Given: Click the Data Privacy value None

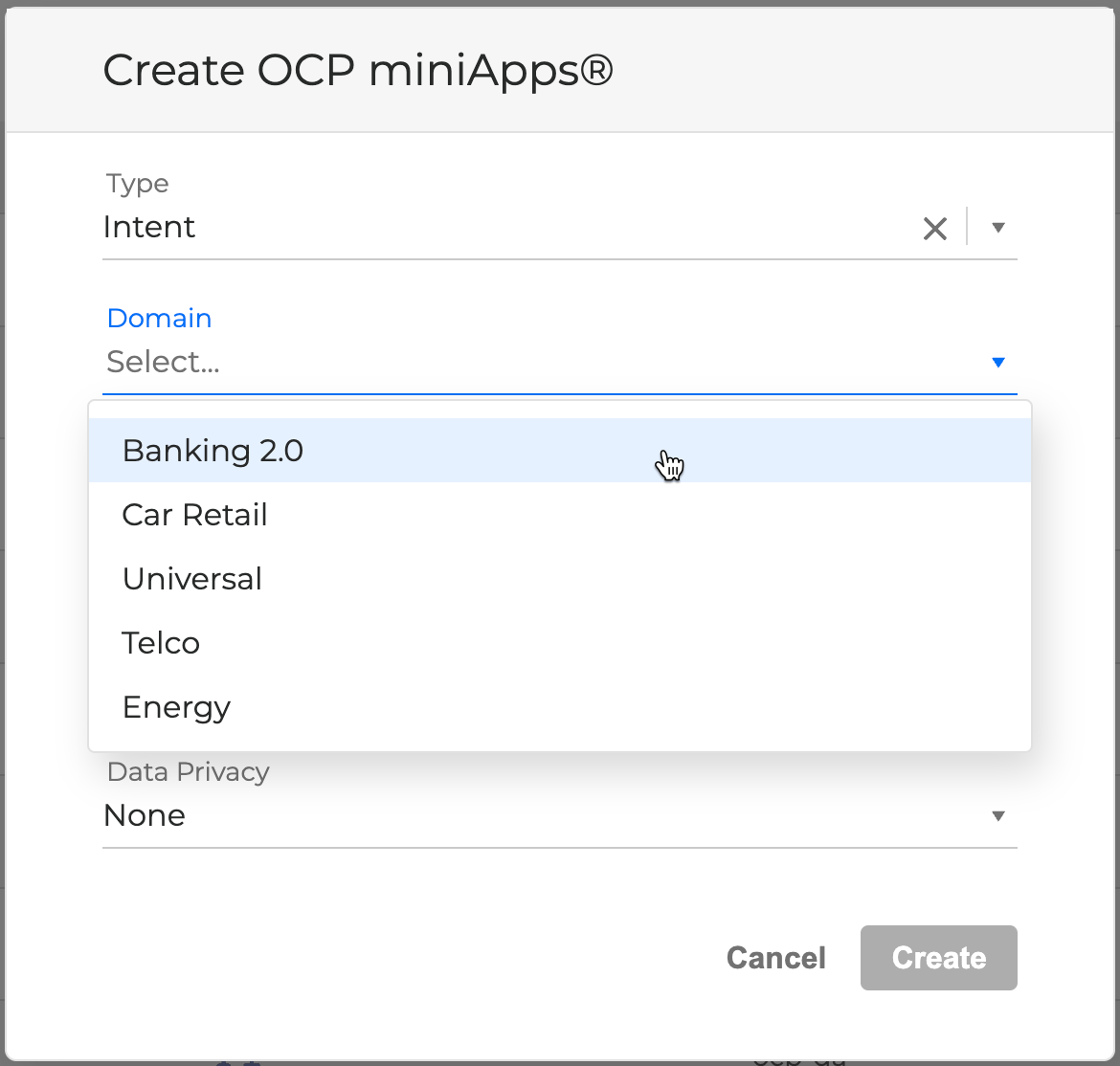Looking at the screenshot, I should point(145,816).
